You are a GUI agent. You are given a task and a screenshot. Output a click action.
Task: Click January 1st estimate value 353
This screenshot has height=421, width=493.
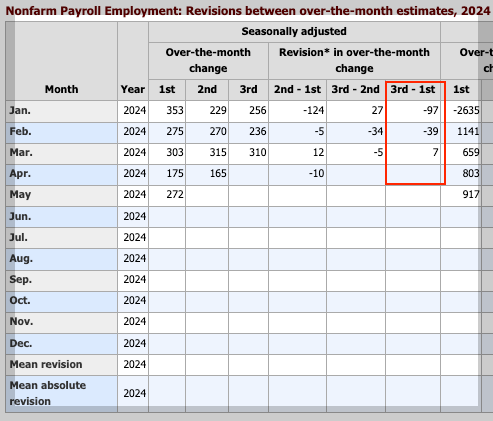[175, 110]
